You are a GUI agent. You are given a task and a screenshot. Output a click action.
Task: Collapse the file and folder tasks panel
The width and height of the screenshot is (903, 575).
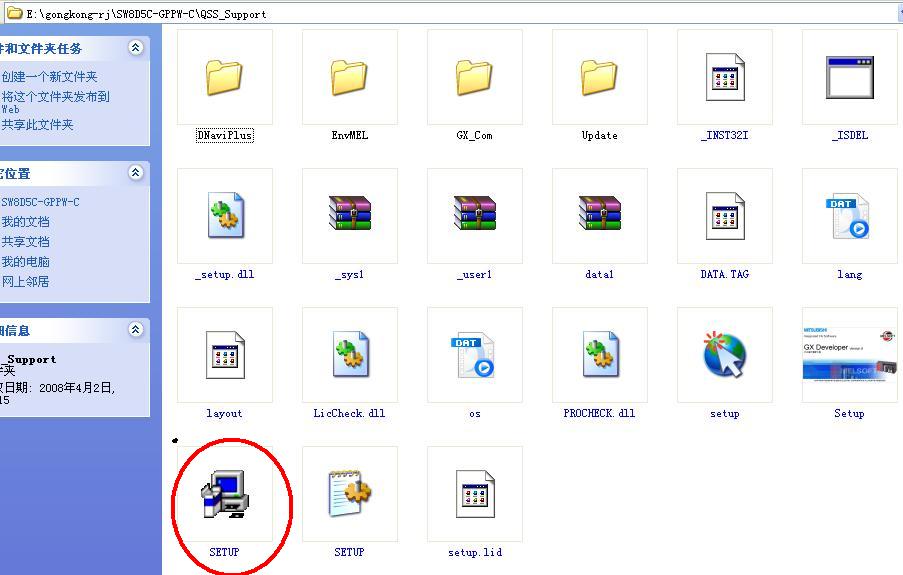tap(135, 48)
